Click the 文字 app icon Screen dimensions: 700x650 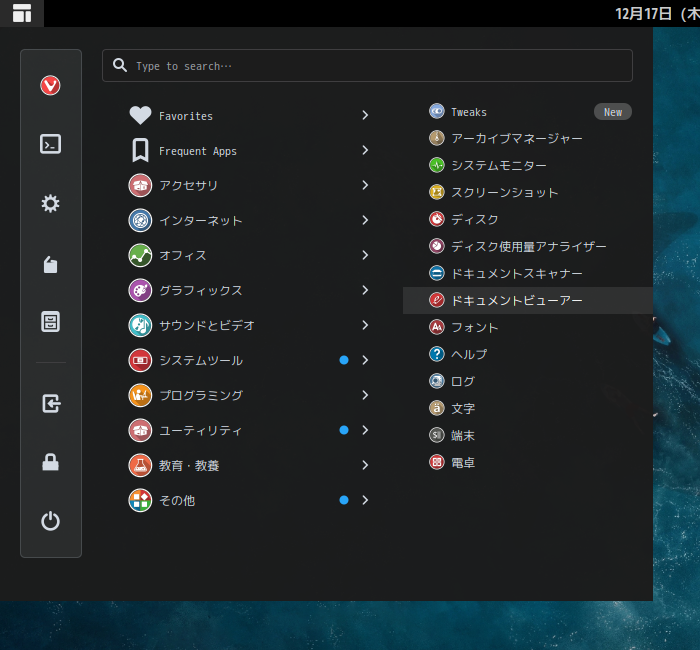point(437,408)
